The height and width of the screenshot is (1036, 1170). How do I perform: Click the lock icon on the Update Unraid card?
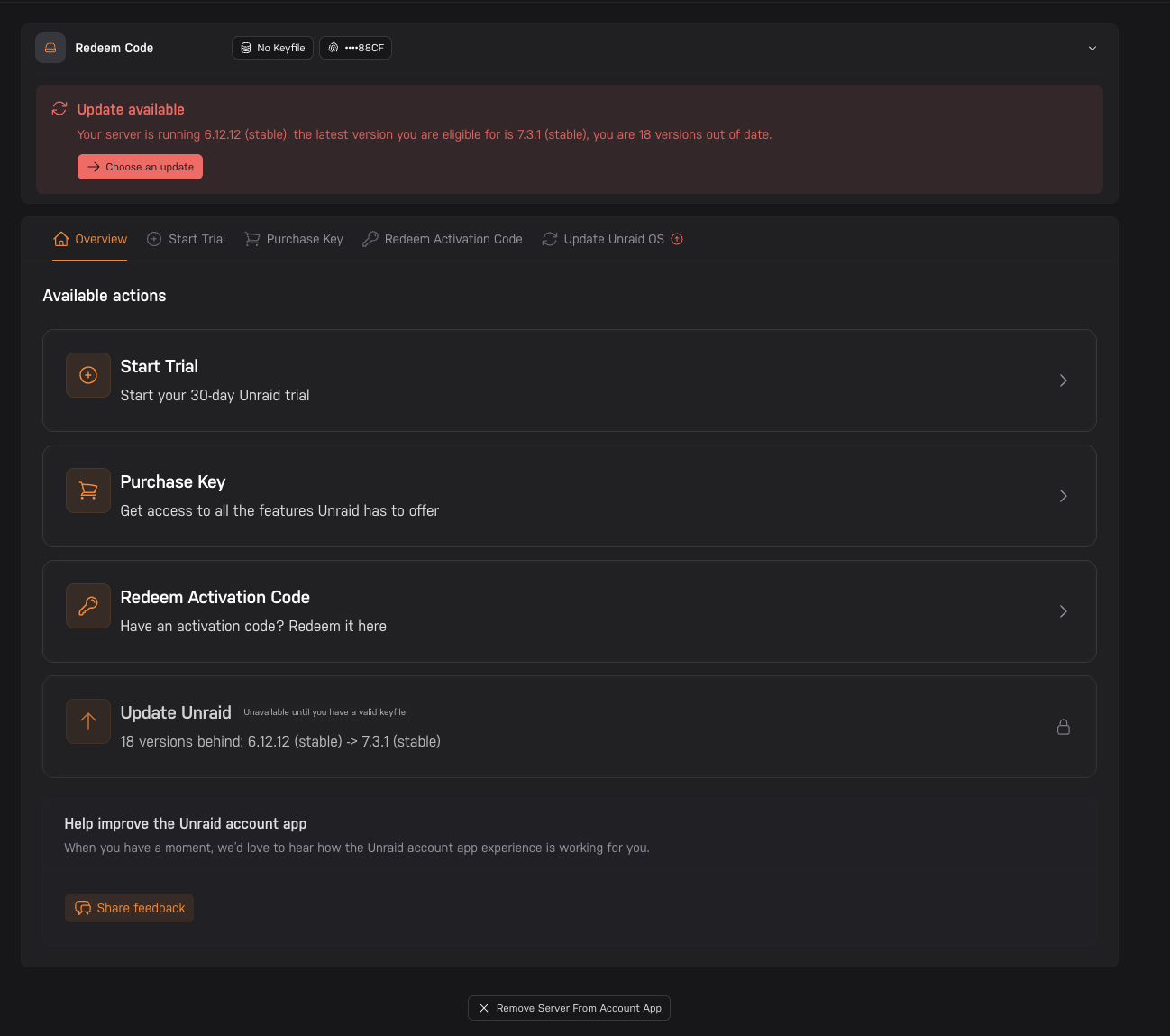(1064, 727)
